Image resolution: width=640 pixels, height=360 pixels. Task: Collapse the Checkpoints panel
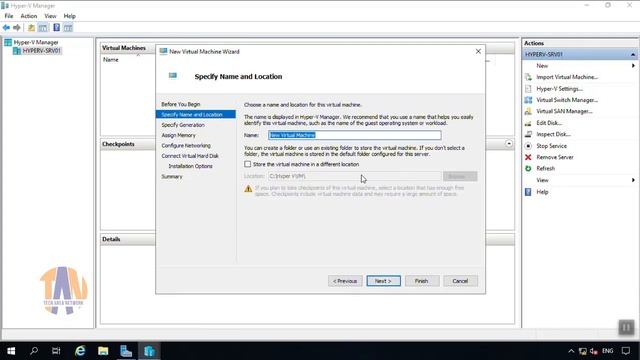pyautogui.click(x=509, y=144)
